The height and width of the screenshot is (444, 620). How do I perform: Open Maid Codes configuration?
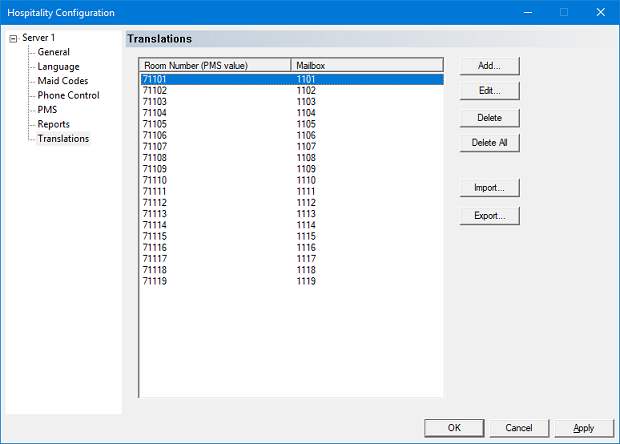click(63, 81)
